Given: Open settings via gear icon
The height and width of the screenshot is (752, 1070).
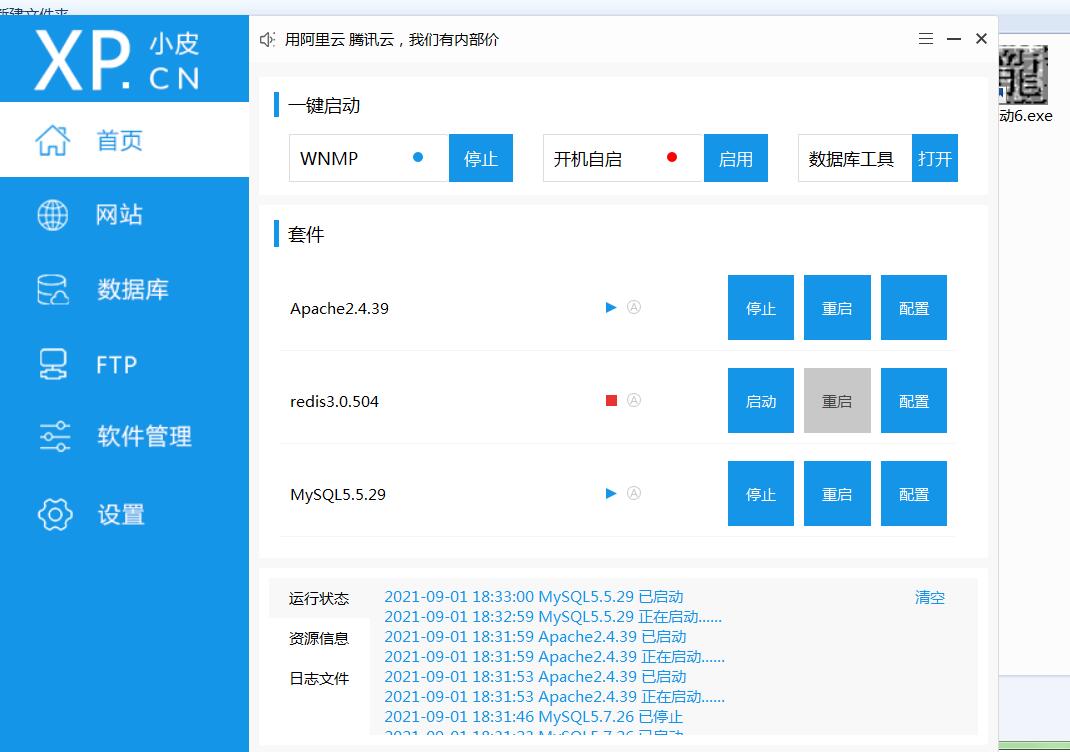Looking at the screenshot, I should click(x=54, y=514).
